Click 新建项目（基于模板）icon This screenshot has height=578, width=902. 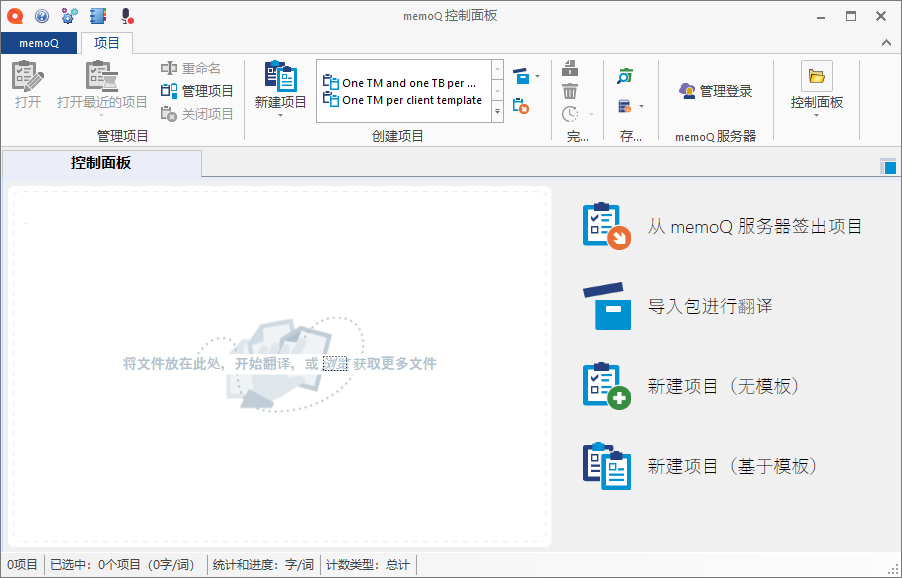click(x=606, y=466)
